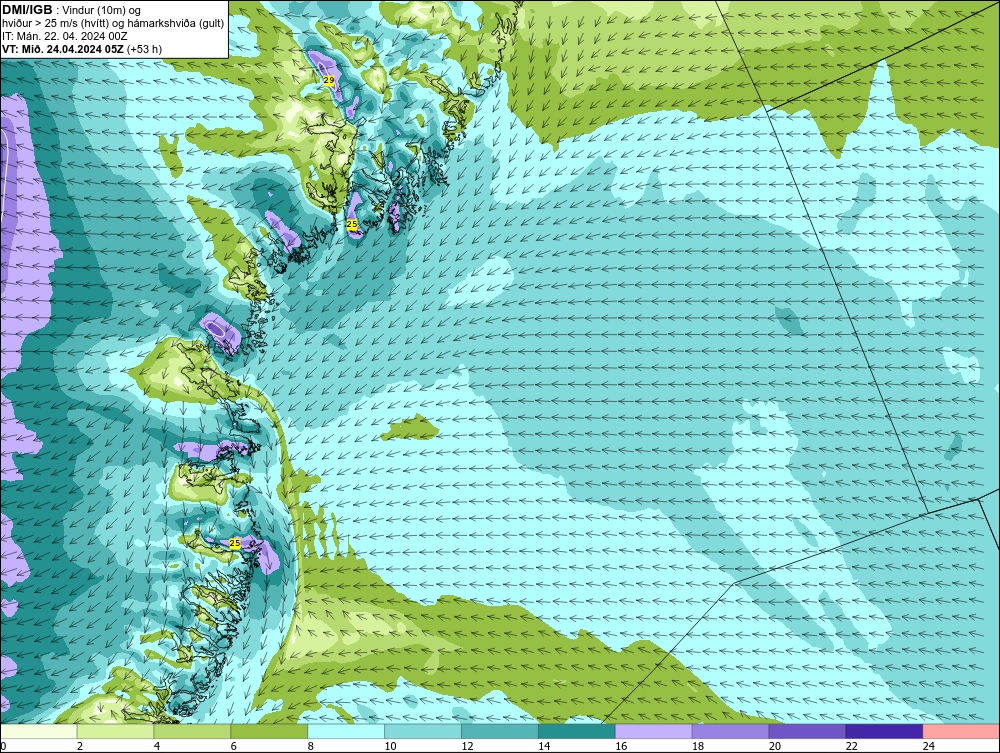1000x753 pixels.
Task: Select the pink legend swatch above 24 m/s
Action: coord(961,731)
